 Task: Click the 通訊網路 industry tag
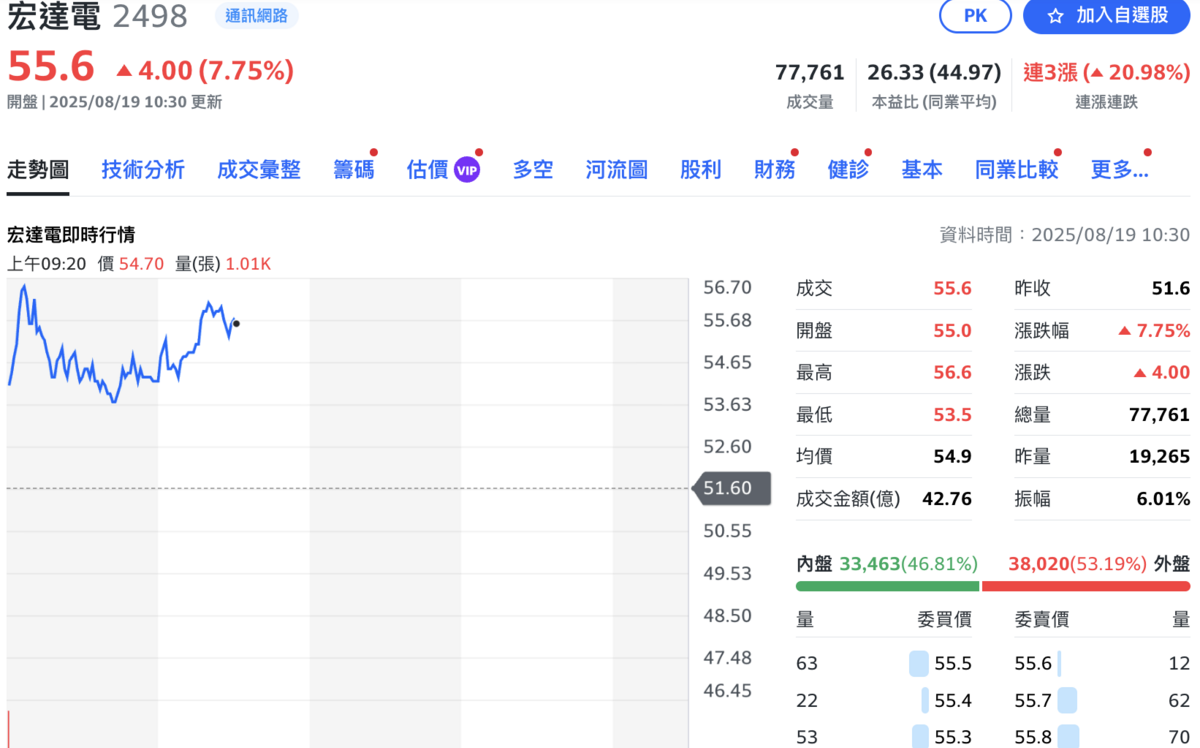(256, 16)
